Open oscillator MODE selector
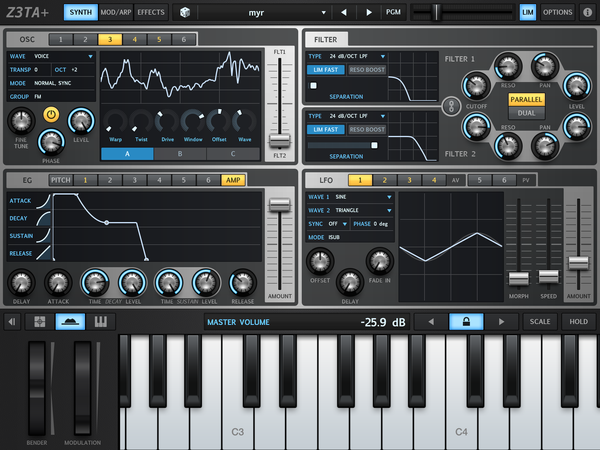Viewport: 600px width, 450px height. (x=51, y=83)
